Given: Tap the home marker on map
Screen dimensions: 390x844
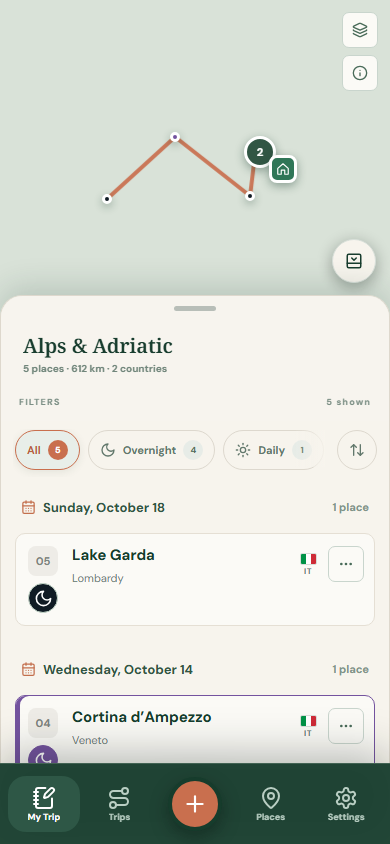Looking at the screenshot, I should click(x=283, y=170).
